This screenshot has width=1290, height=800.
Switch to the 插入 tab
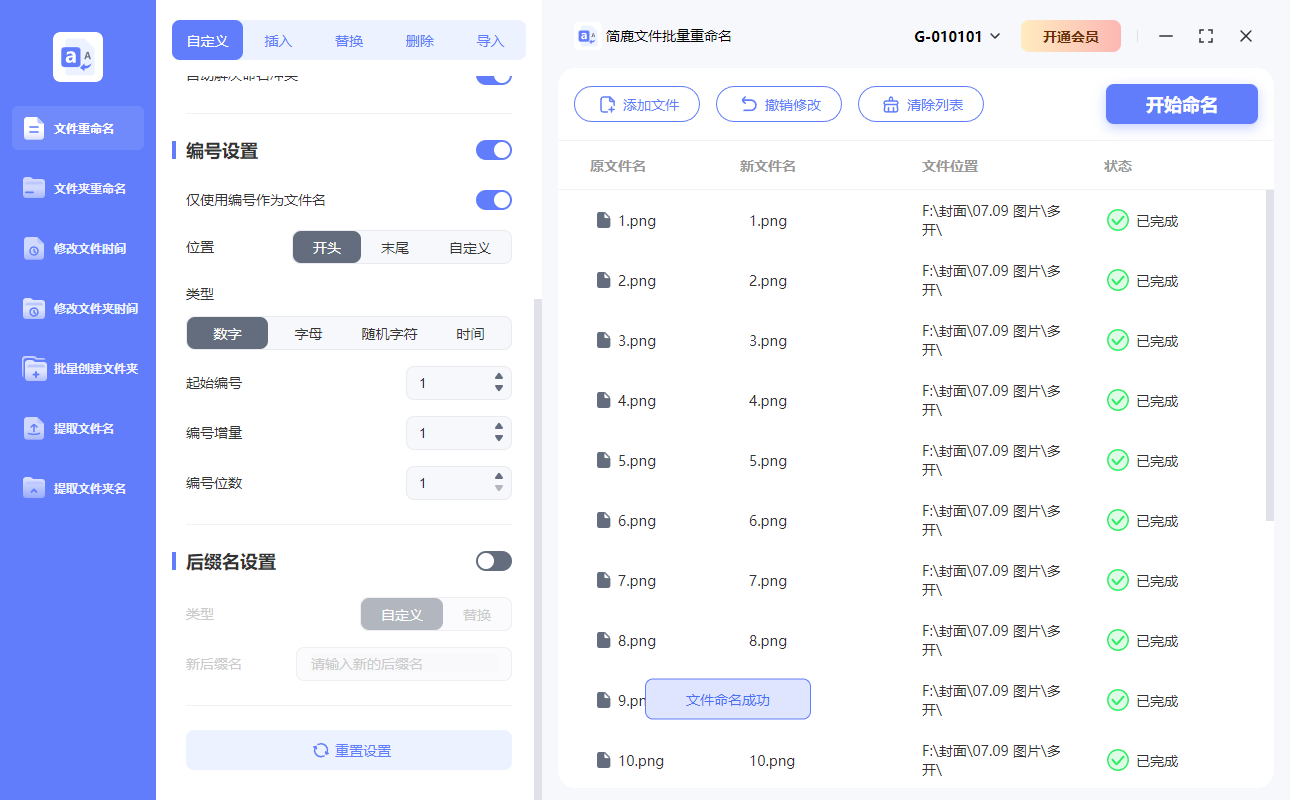278,41
